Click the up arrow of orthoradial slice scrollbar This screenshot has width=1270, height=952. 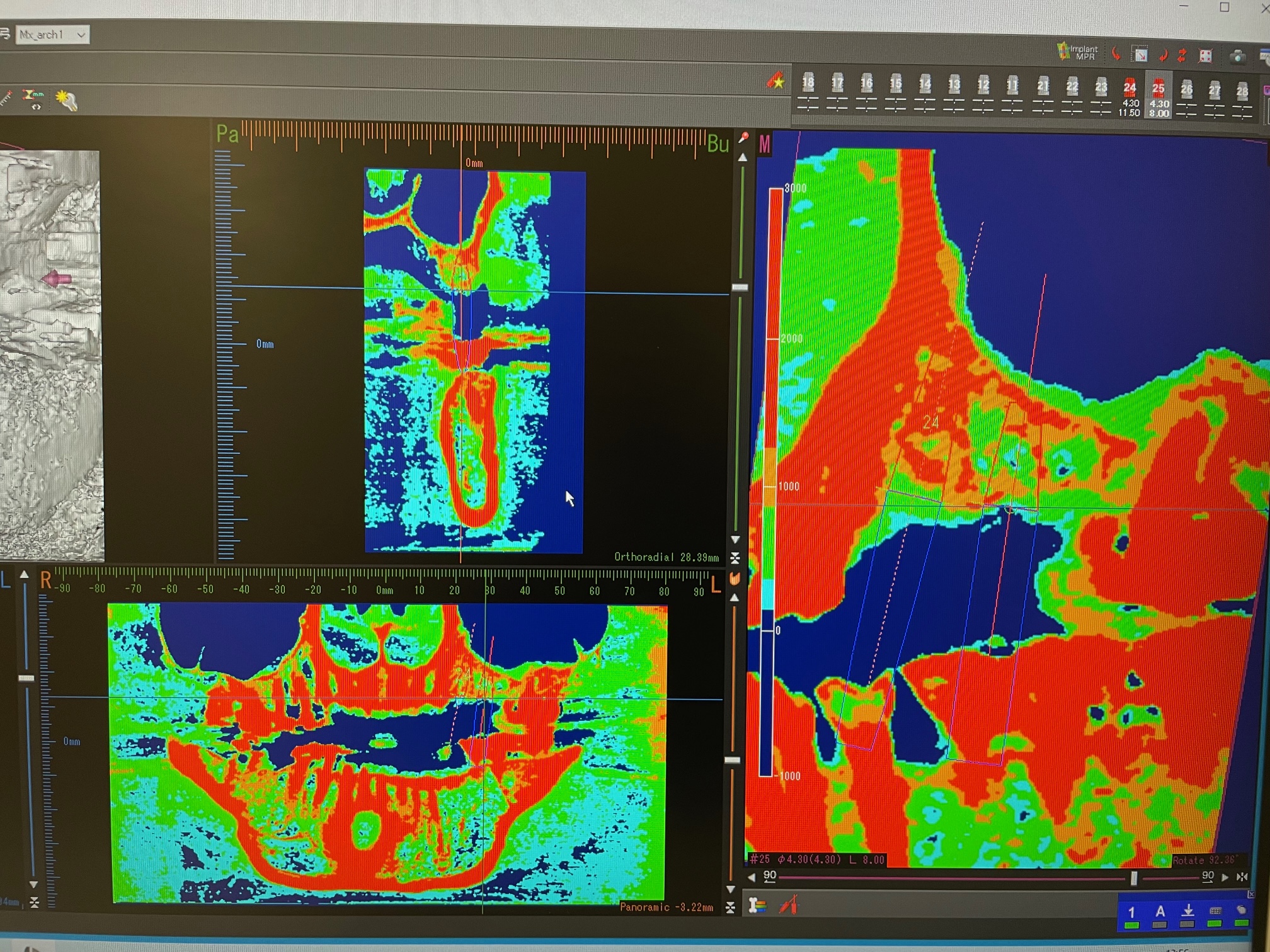743,157
